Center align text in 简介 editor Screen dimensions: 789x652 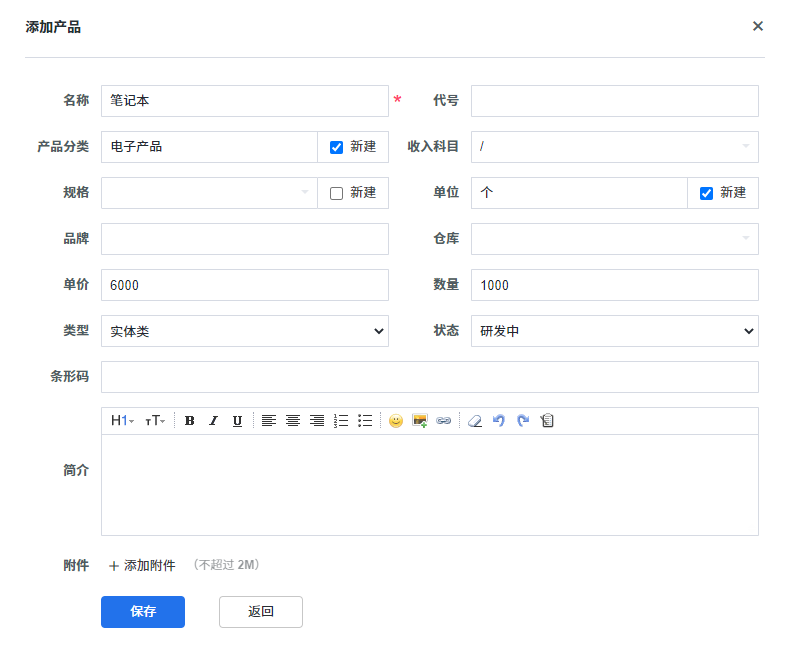point(293,421)
